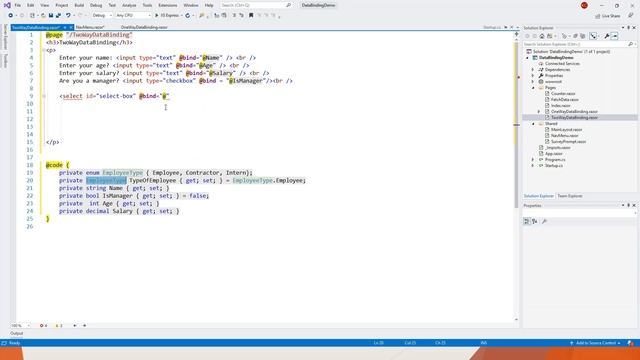640x360 pixels.
Task: Open the Edit menu
Action: [x=31, y=5]
